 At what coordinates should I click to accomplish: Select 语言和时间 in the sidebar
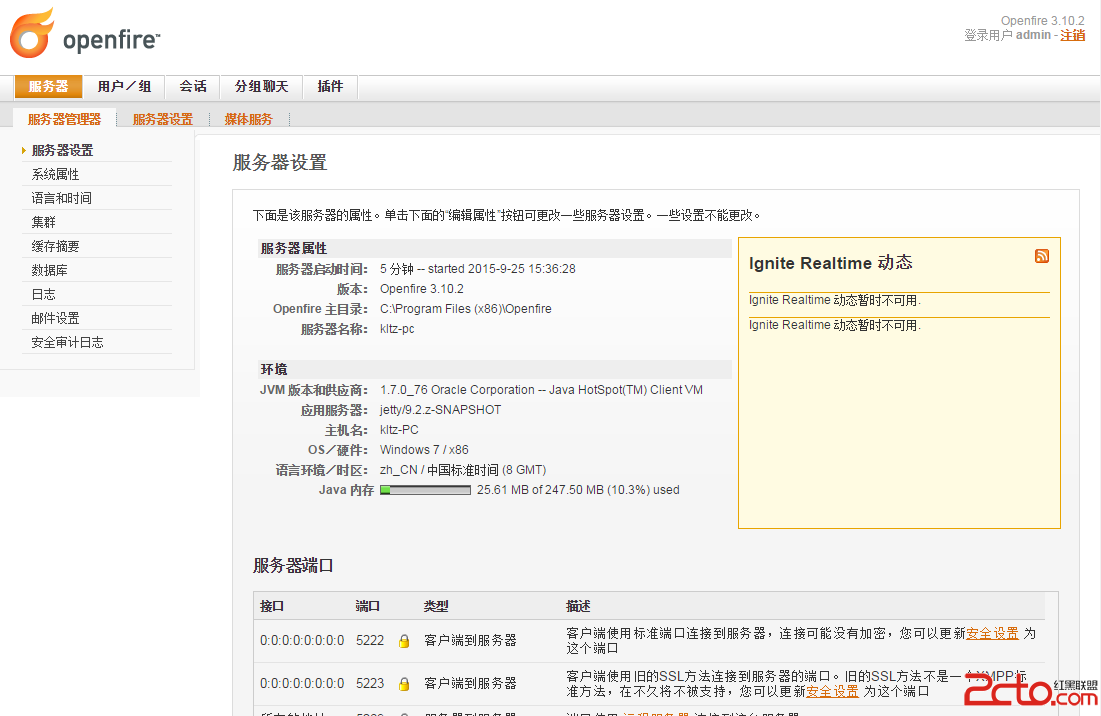[61, 198]
